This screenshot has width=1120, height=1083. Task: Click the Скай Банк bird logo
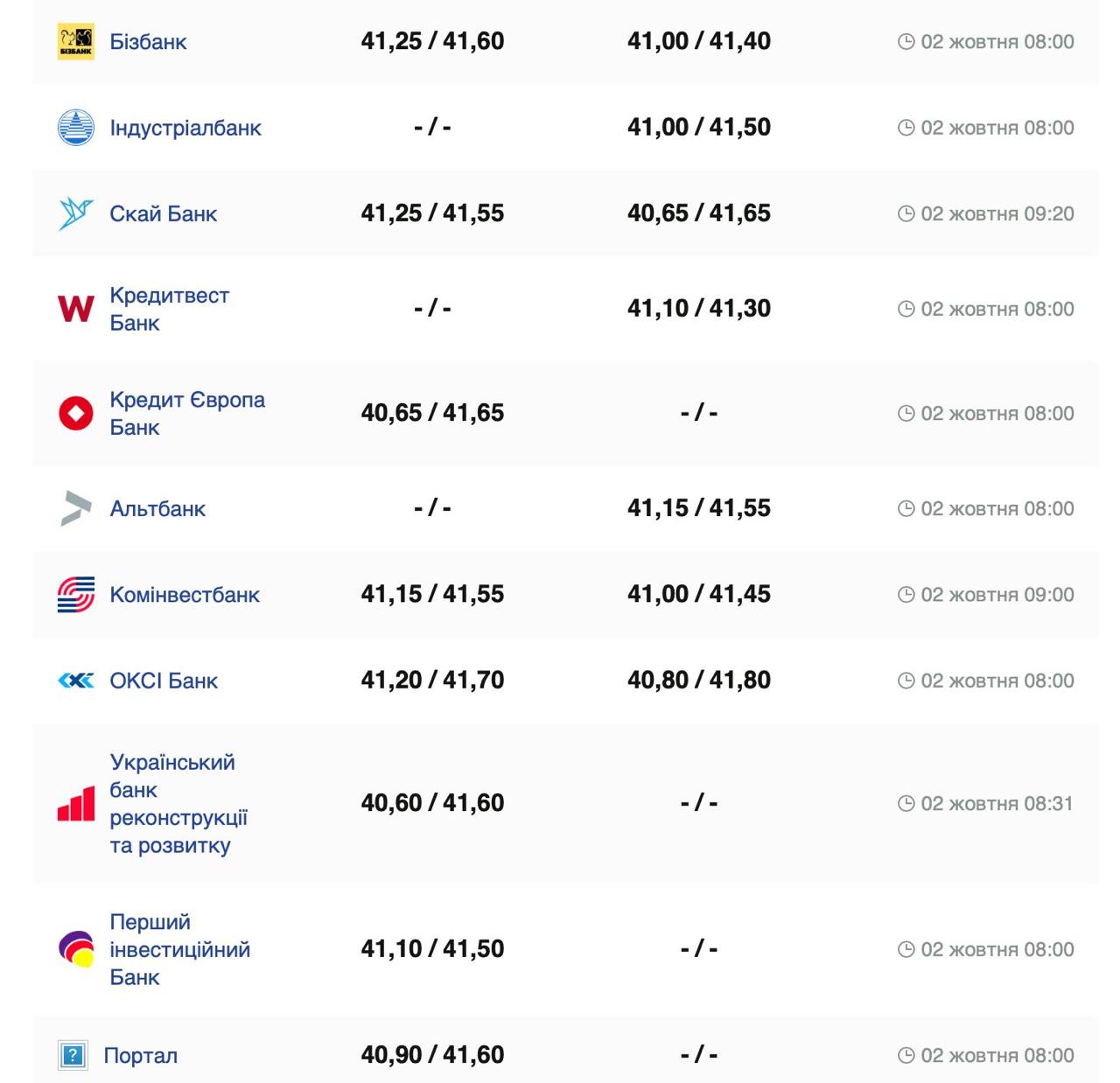[76, 213]
